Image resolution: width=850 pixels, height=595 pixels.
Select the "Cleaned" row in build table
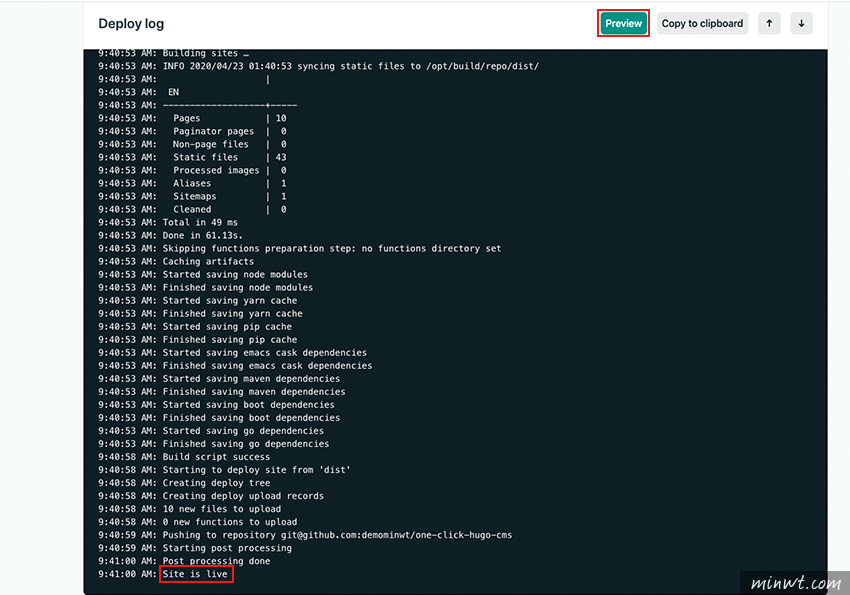(192, 210)
